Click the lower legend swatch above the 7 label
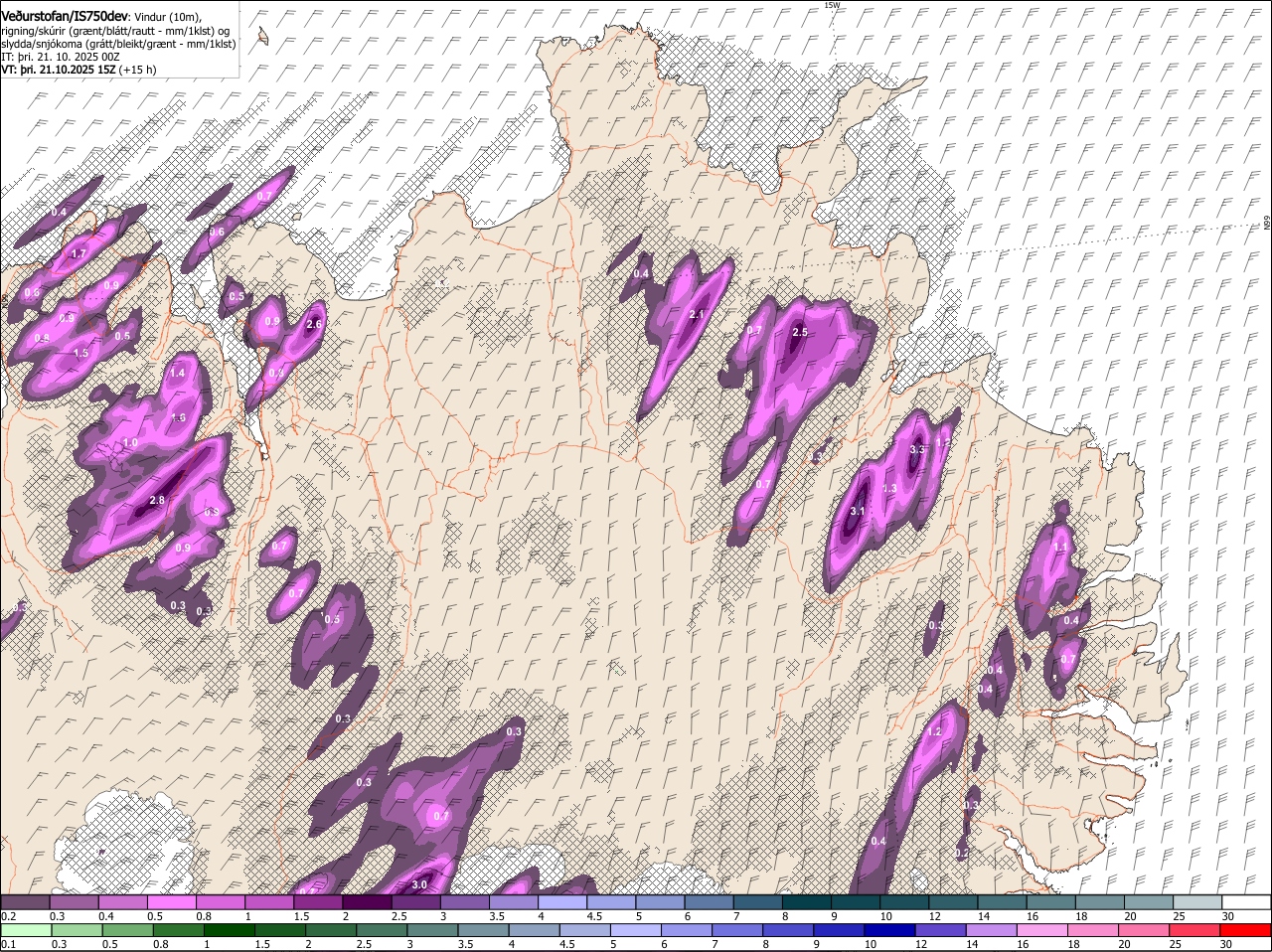The height and width of the screenshot is (952, 1272). pyautogui.click(x=737, y=931)
